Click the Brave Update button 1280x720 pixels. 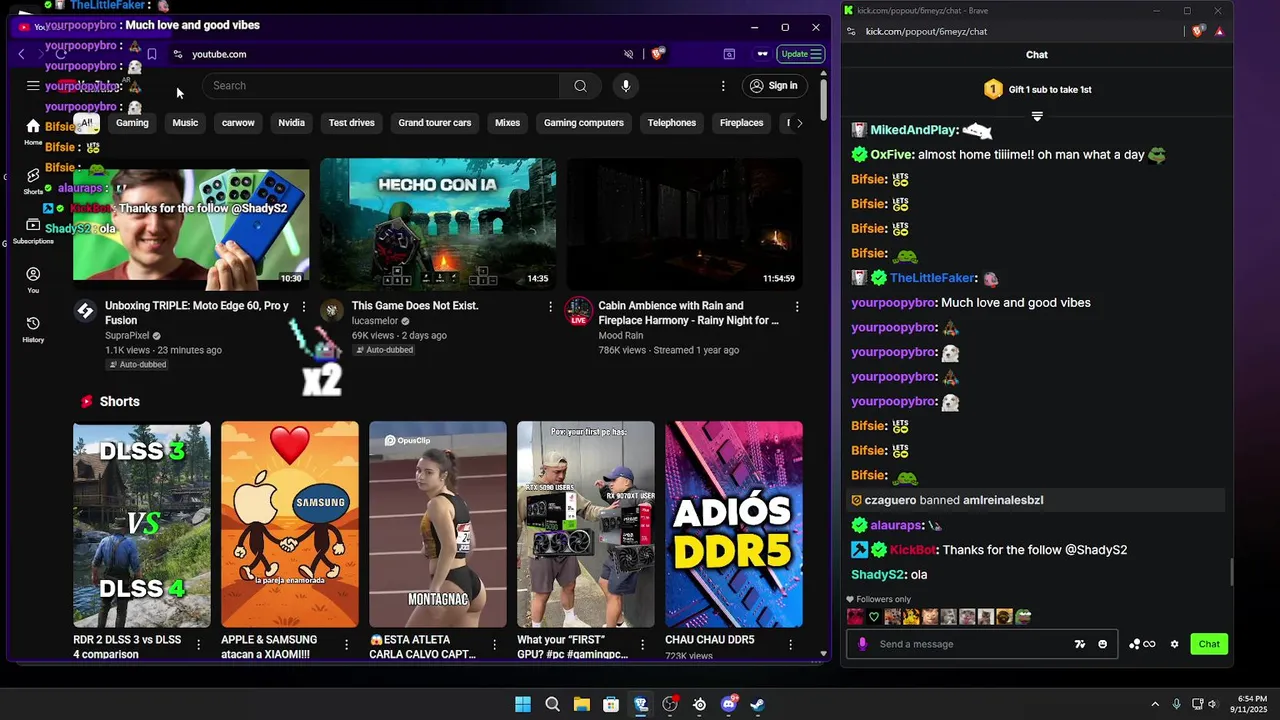(801, 54)
